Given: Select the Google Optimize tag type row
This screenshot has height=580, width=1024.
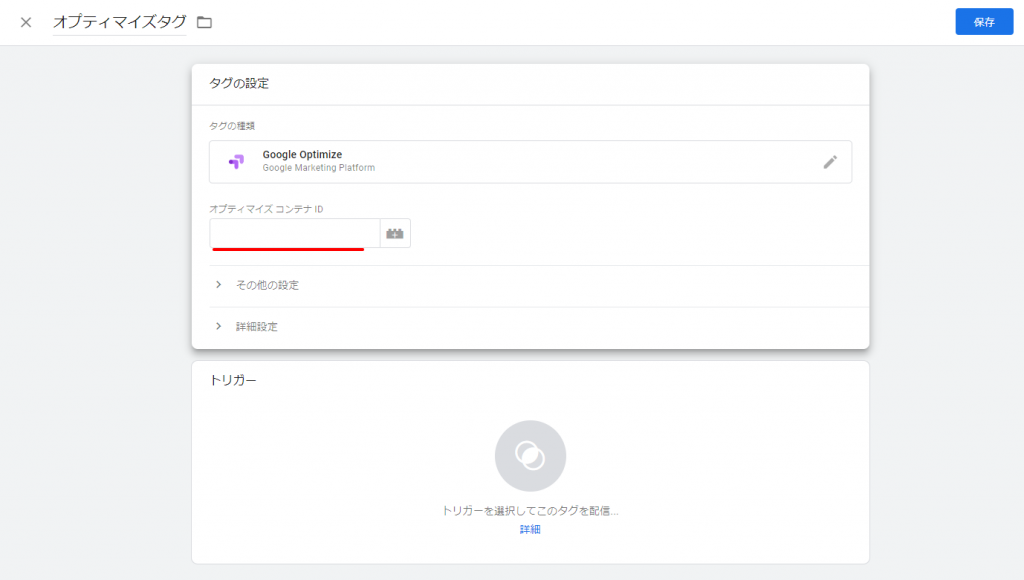Looking at the screenshot, I should coord(530,161).
